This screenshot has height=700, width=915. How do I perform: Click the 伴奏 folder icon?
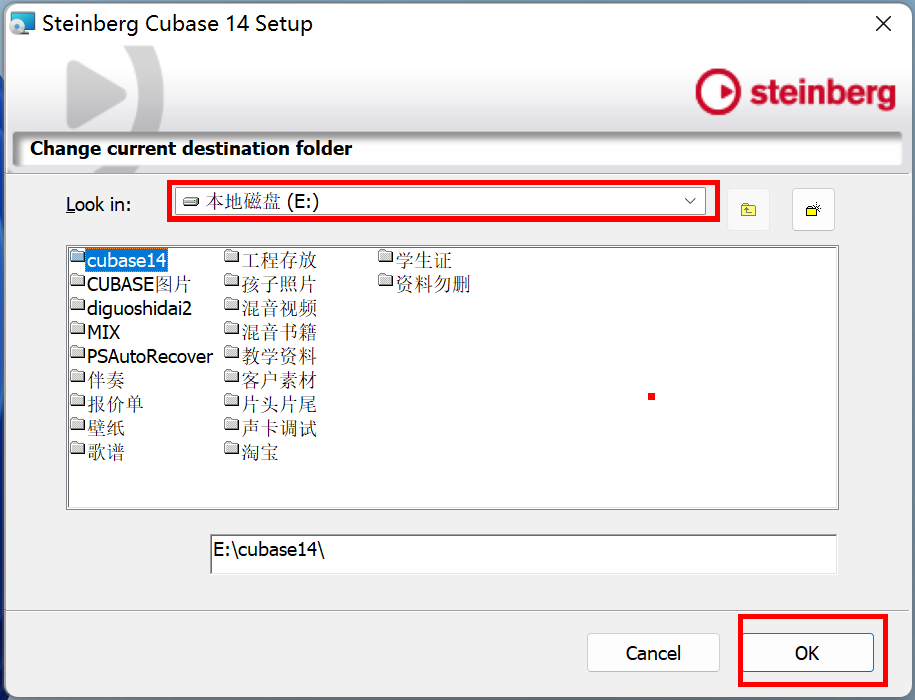coord(78,376)
